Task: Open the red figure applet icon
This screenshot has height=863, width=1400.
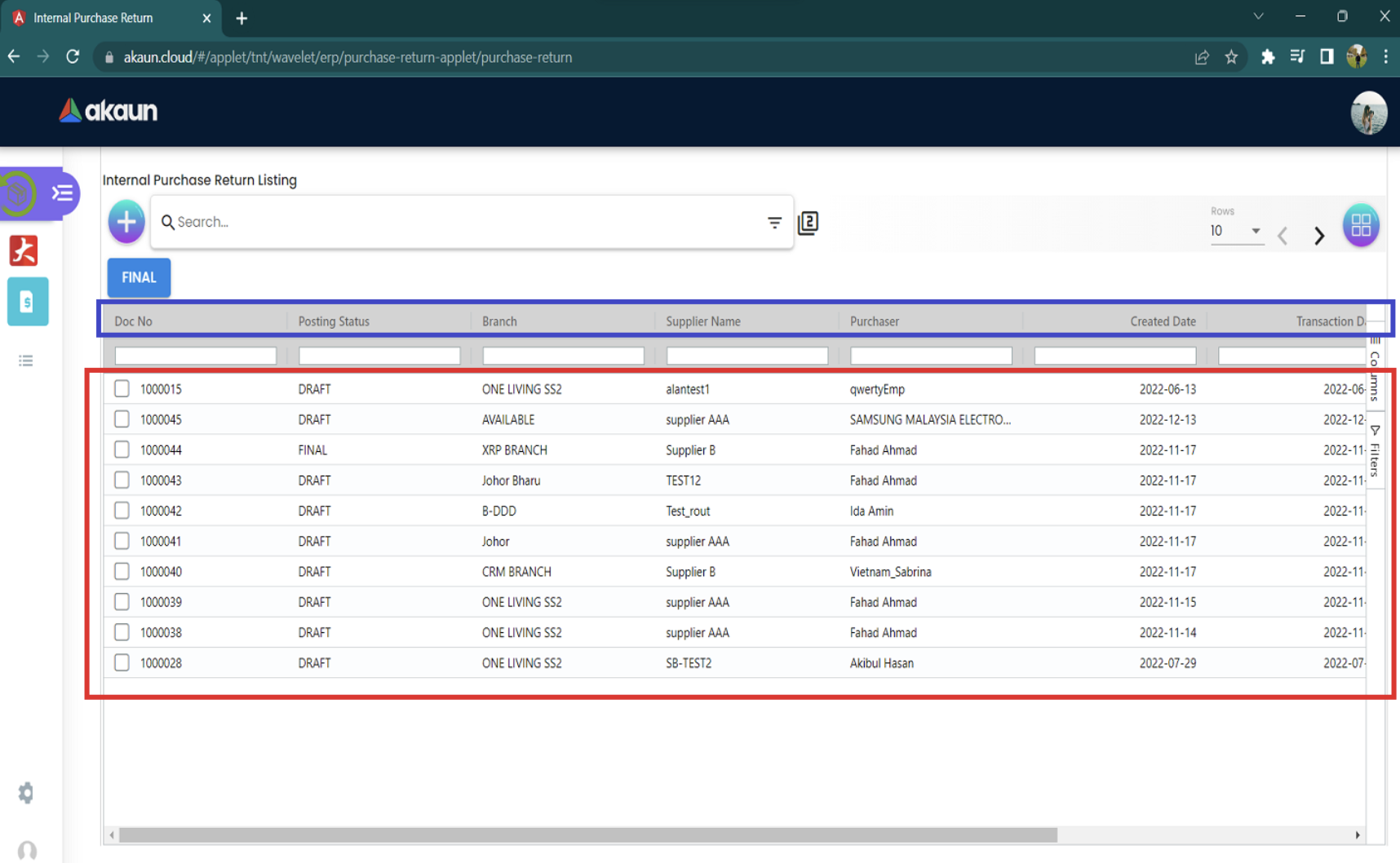Action: point(24,250)
